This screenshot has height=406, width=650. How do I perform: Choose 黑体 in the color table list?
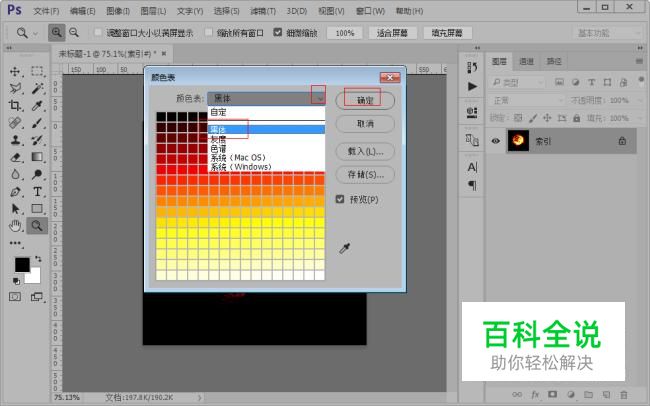click(x=266, y=130)
